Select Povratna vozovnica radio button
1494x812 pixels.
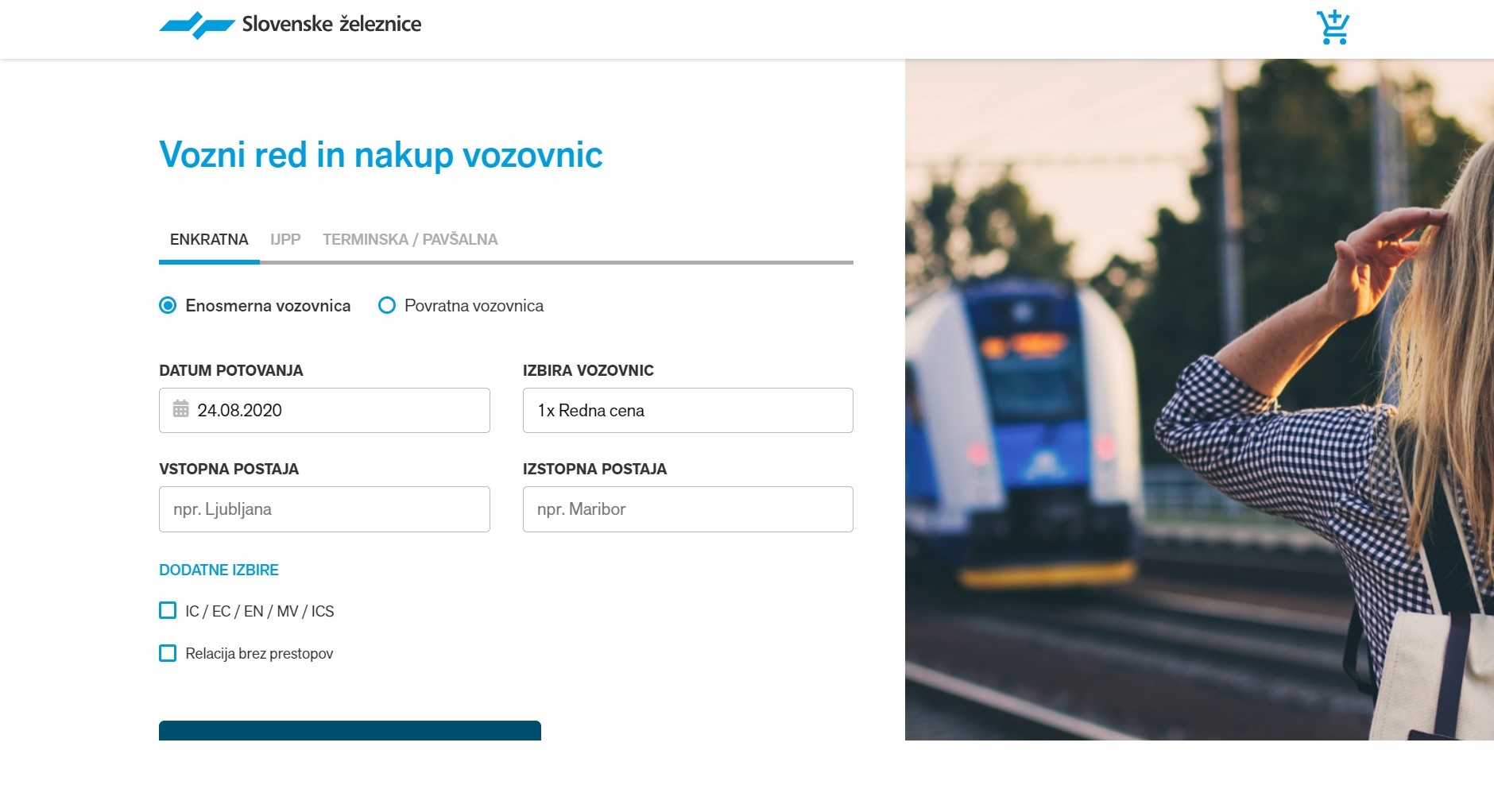(x=387, y=305)
